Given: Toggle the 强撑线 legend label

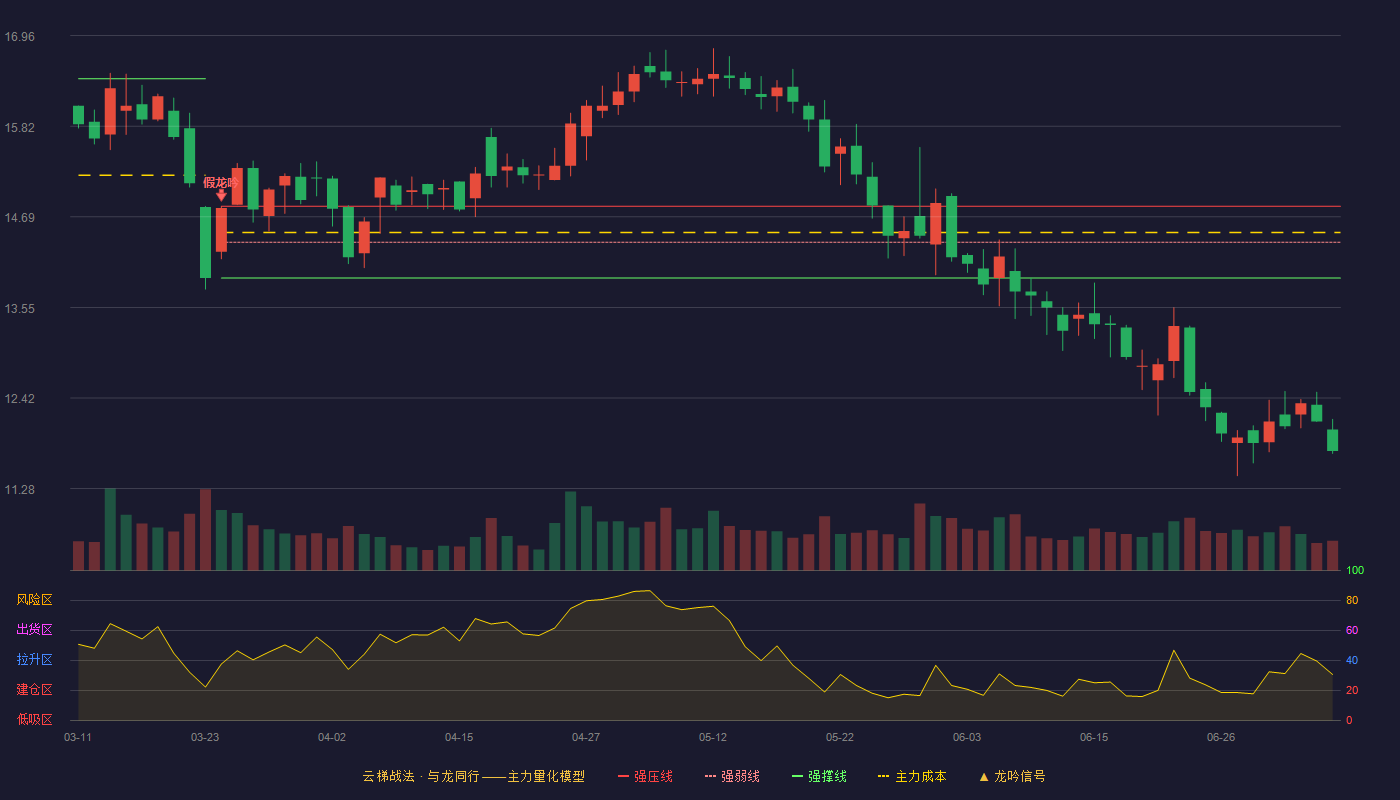Looking at the screenshot, I should click(827, 776).
